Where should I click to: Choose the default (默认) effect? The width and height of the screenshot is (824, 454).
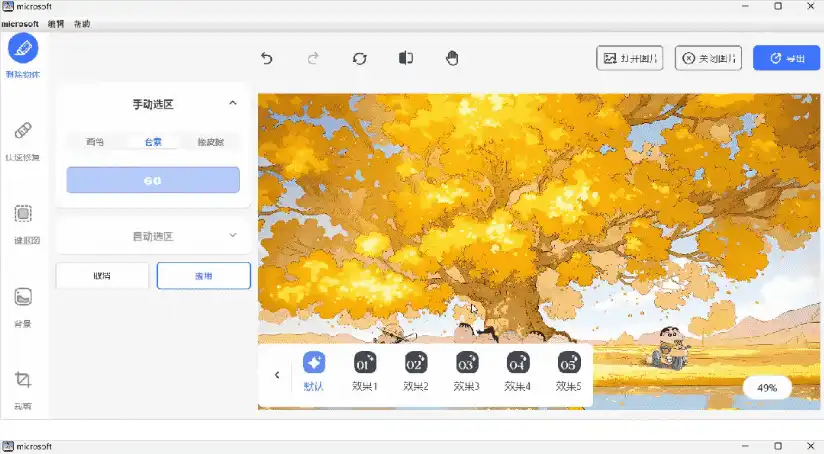[x=314, y=372]
